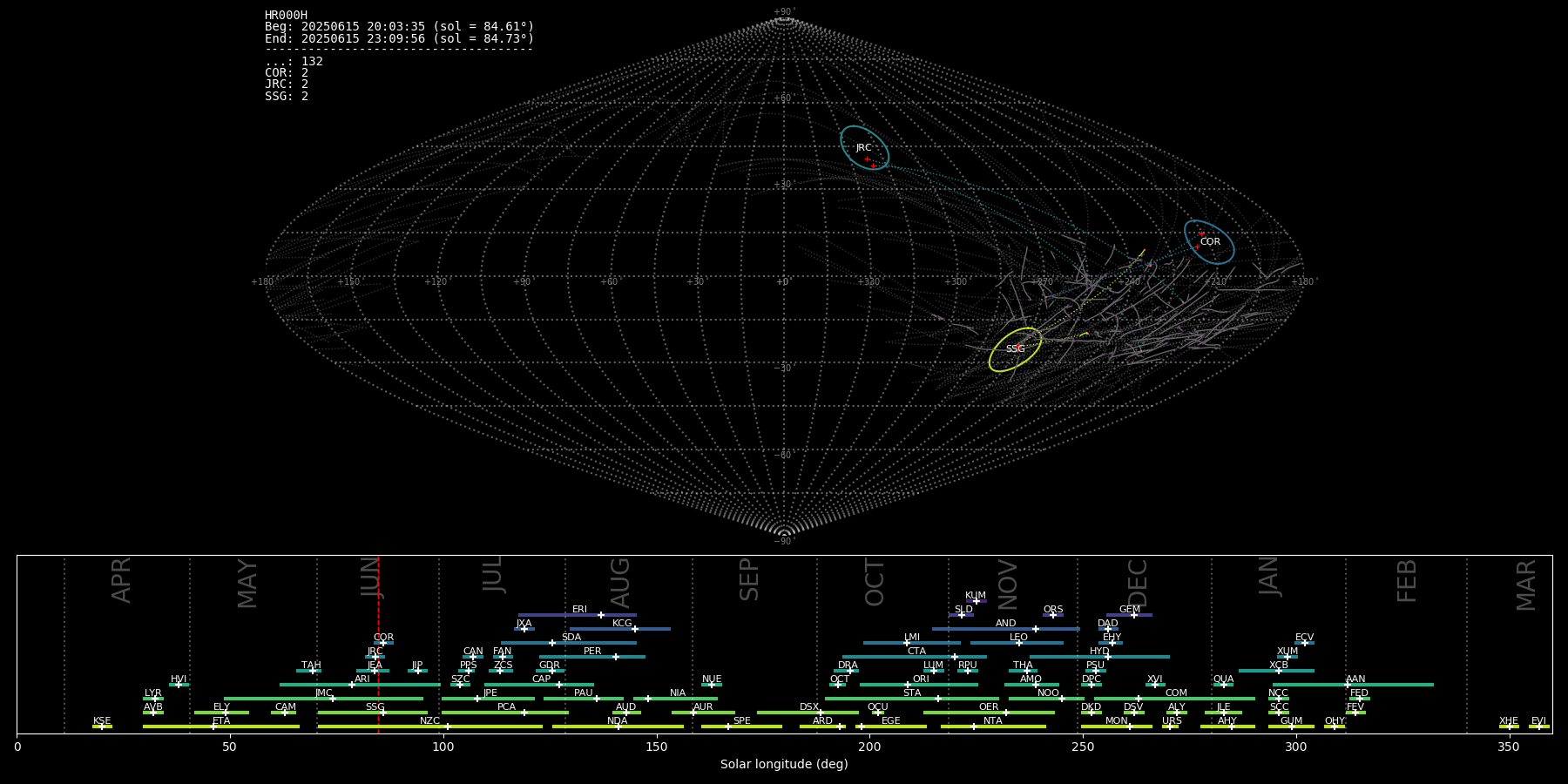
Task: Click the 'Beg: 20250615 20:03:35' line
Action: point(399,27)
